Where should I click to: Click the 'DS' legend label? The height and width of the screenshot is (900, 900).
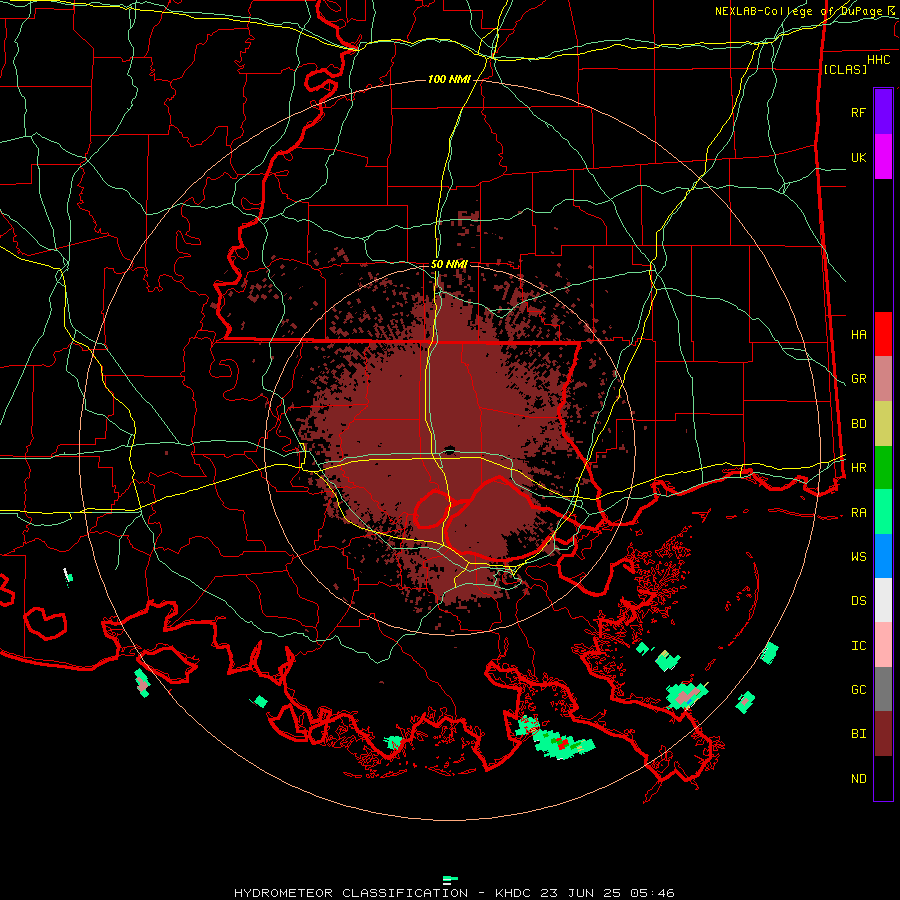(x=858, y=600)
